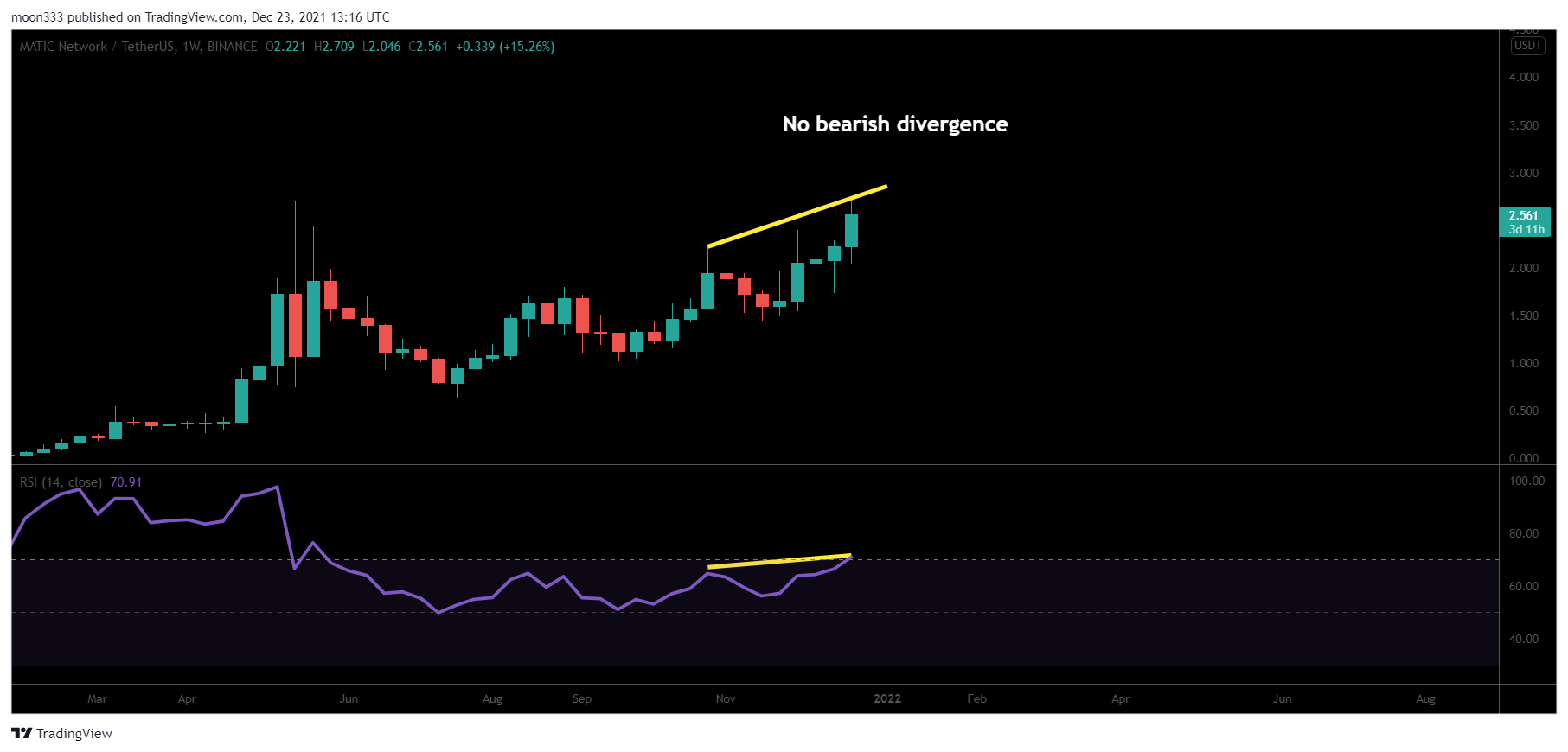Click the 40.00 level on the RSI axis
The image size is (1568, 752).
coord(1524,639)
